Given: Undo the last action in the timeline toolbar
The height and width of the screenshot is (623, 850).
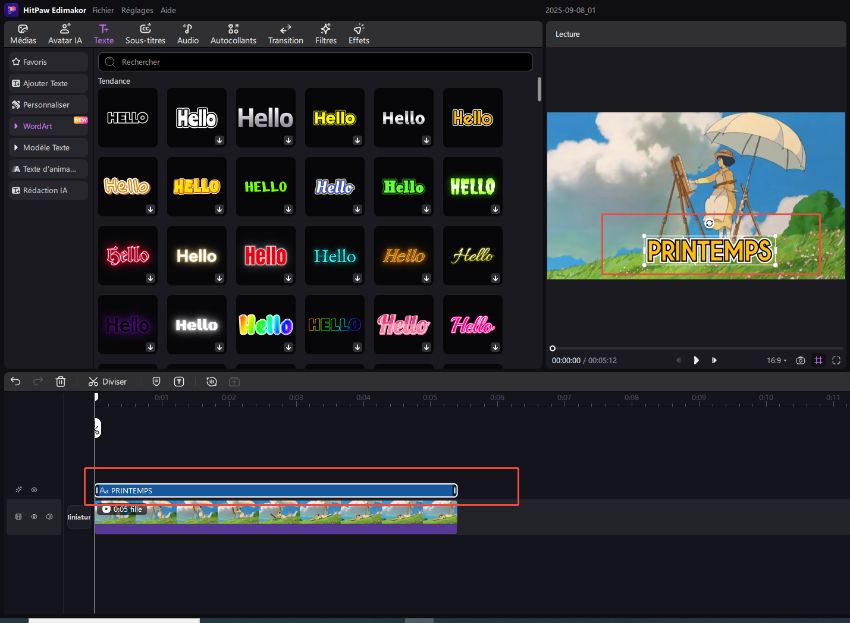Looking at the screenshot, I should pyautogui.click(x=15, y=382).
